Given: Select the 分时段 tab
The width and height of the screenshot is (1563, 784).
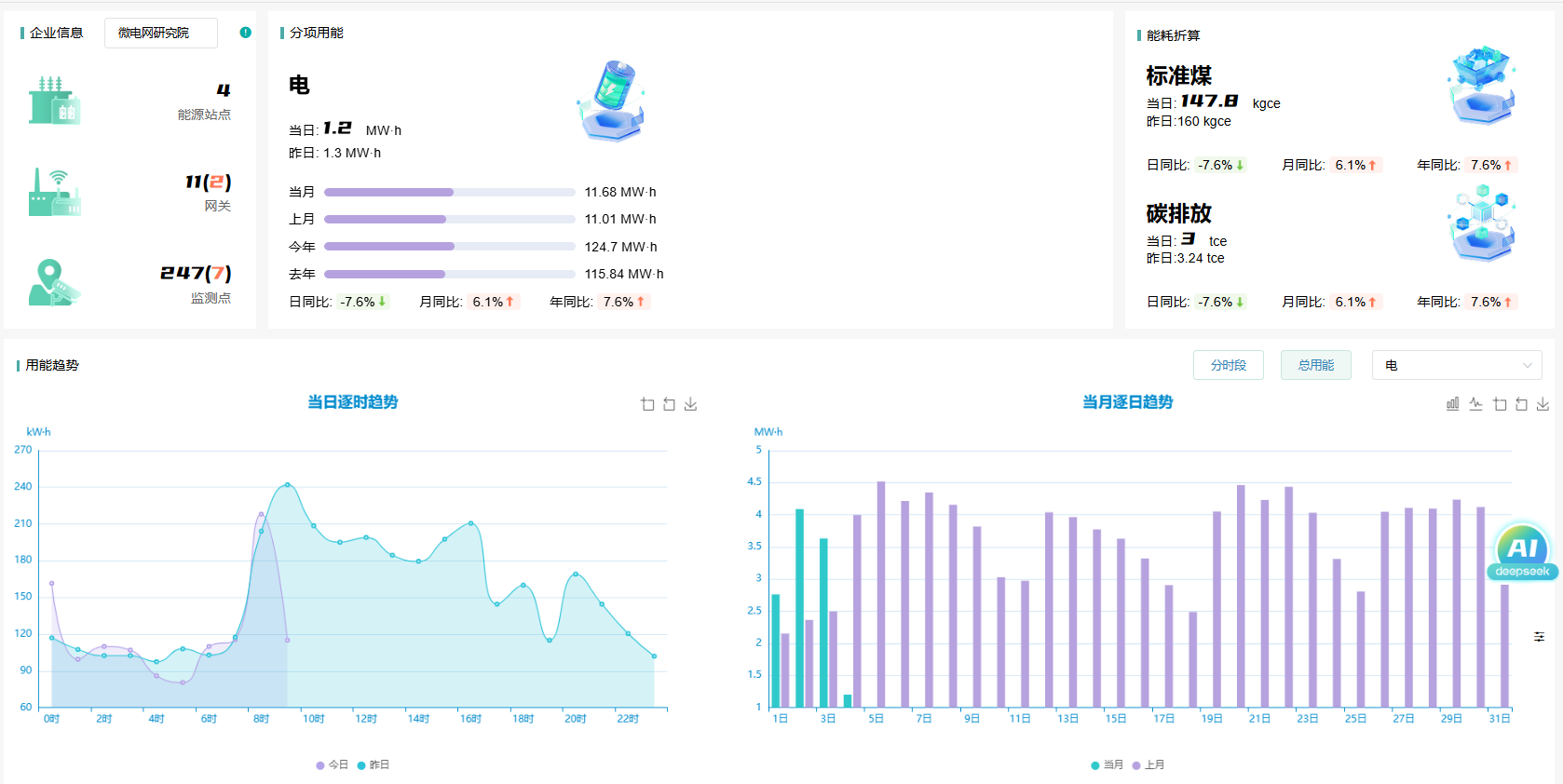Looking at the screenshot, I should (x=1229, y=365).
